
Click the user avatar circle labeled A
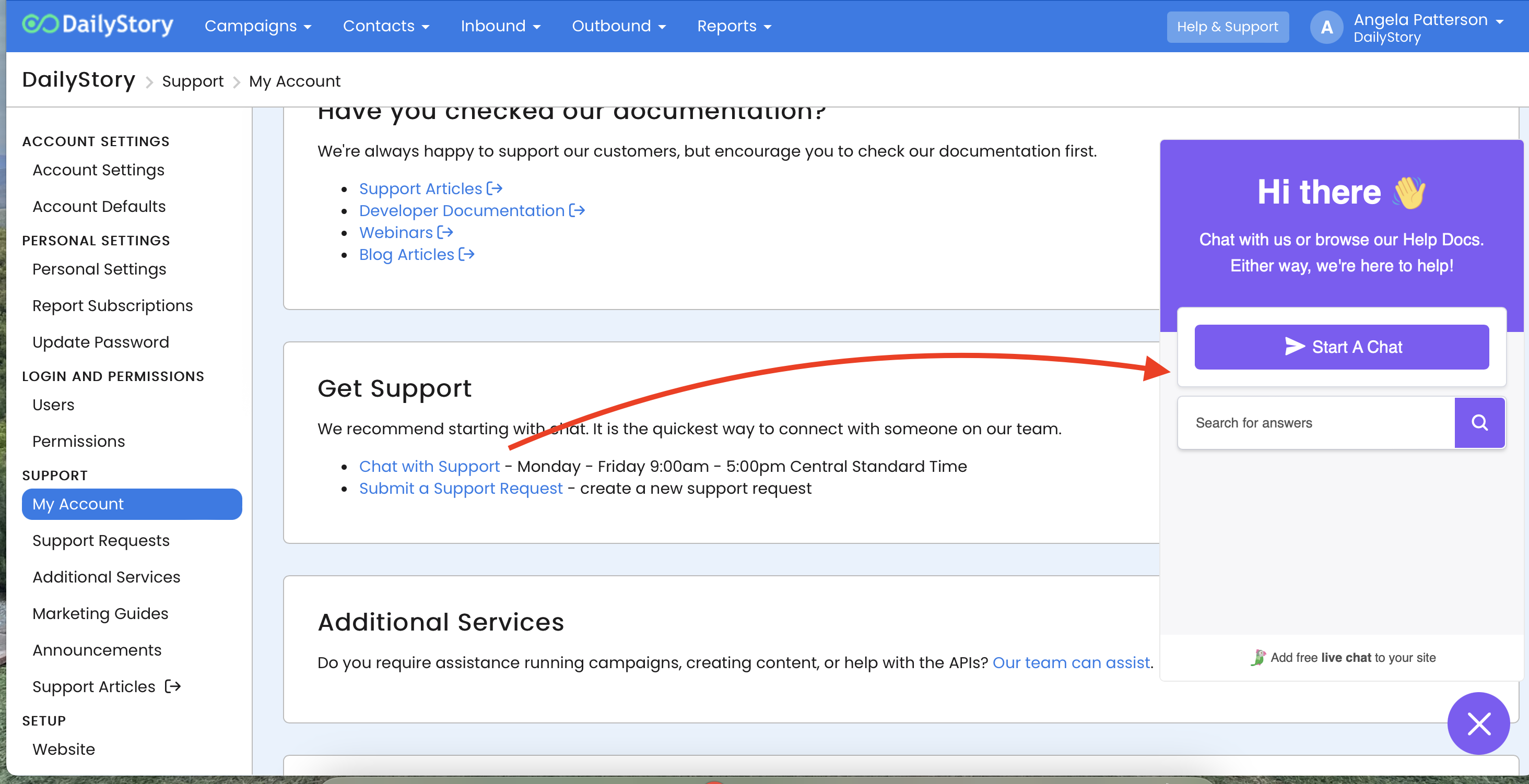pyautogui.click(x=1326, y=27)
